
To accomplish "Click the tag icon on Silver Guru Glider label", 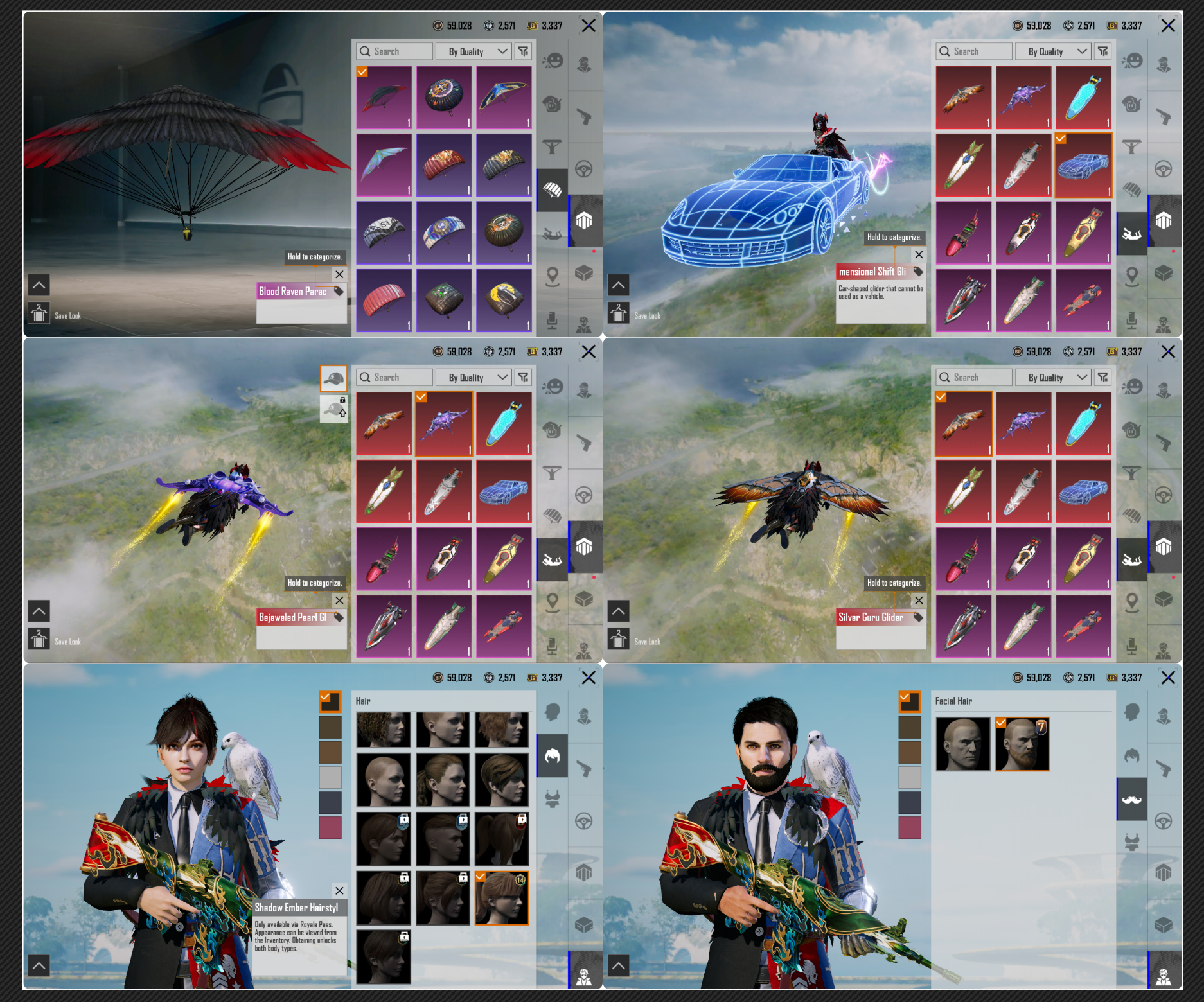I will tap(919, 617).
